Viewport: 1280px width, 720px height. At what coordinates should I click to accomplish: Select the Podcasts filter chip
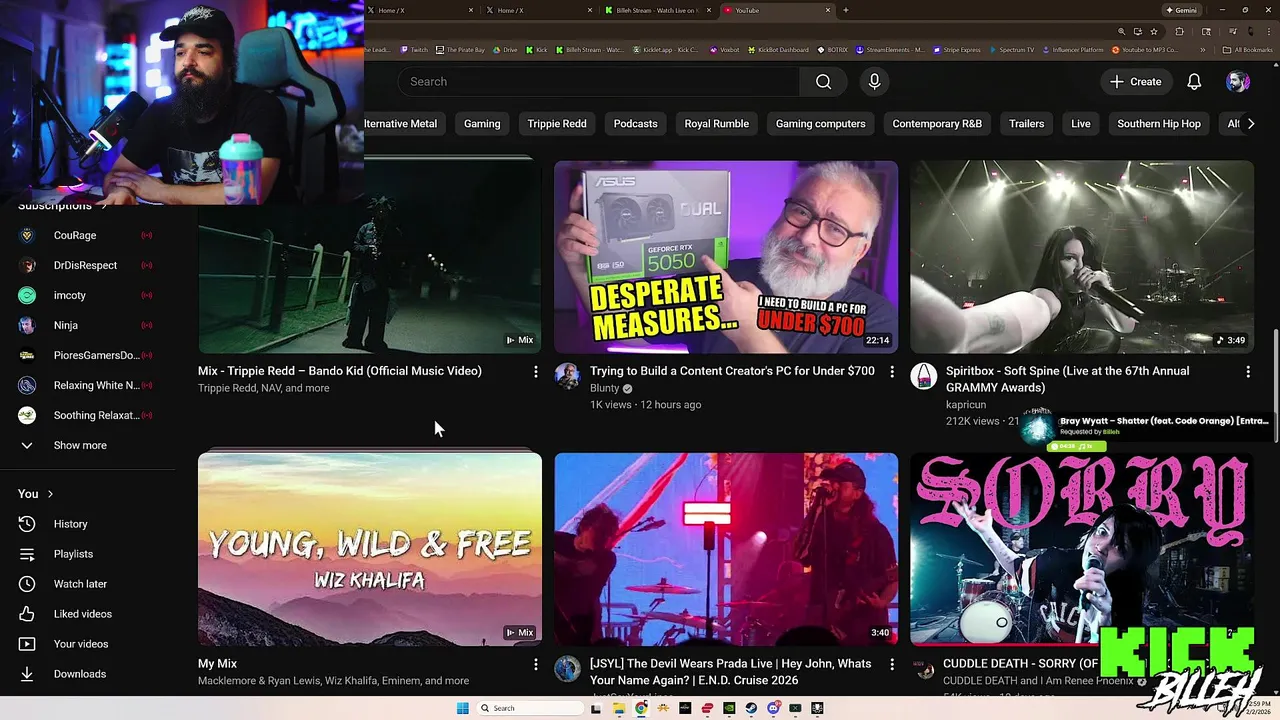point(636,124)
